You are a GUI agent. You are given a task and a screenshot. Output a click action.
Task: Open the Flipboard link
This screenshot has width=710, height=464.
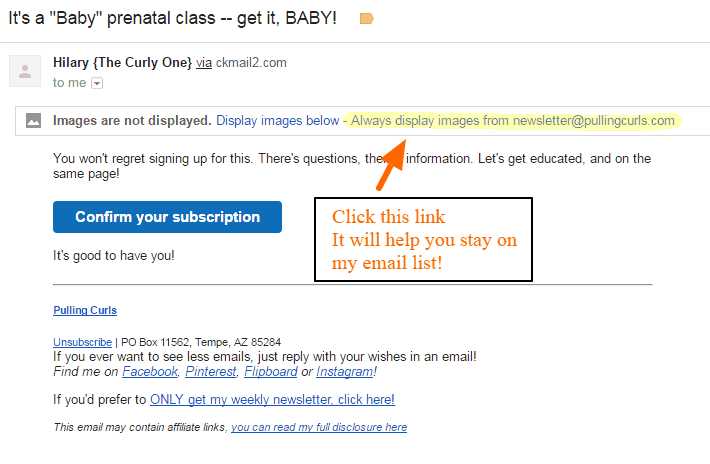click(271, 372)
